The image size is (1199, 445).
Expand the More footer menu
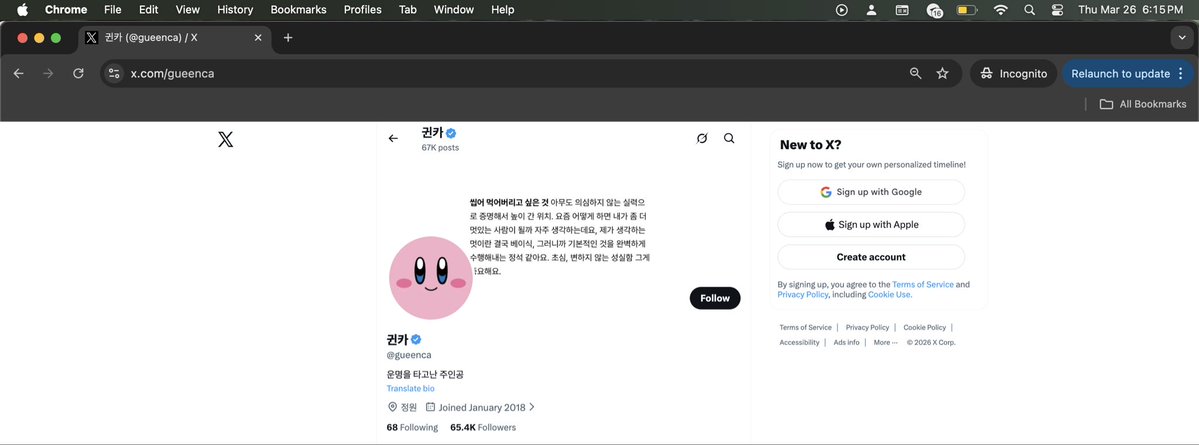pyautogui.click(x=885, y=343)
